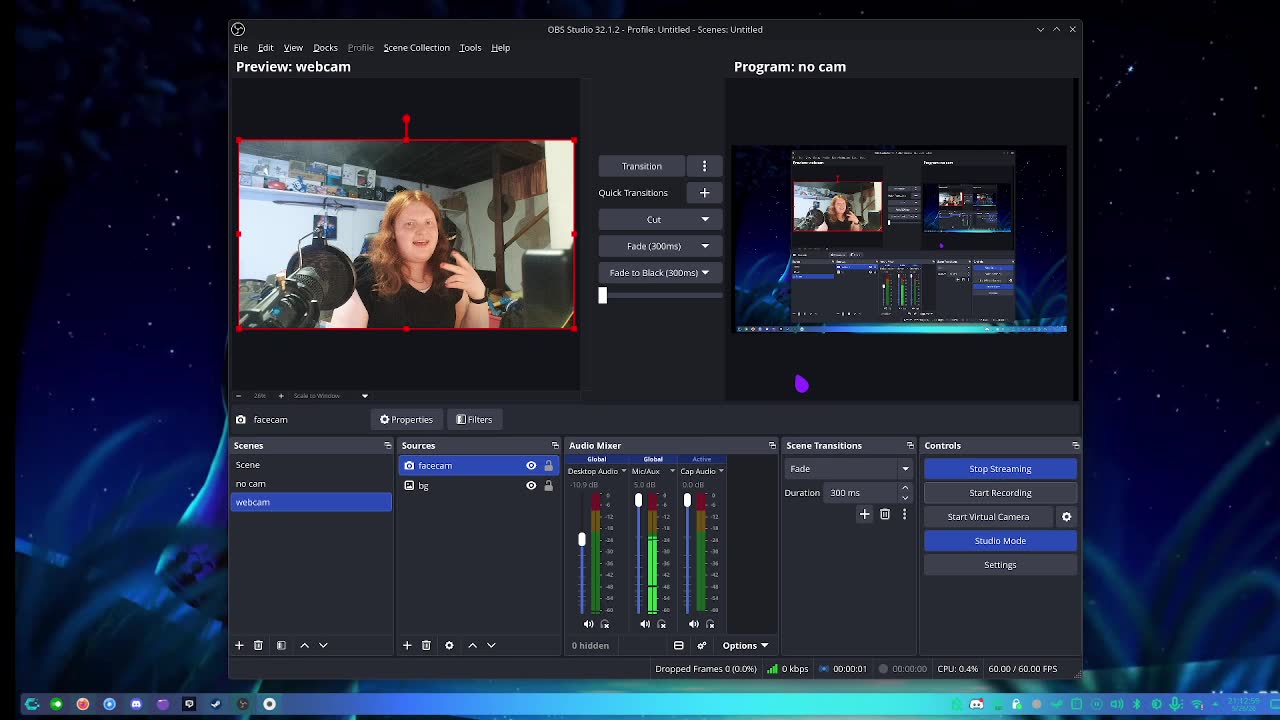This screenshot has width=1280, height=720.
Task: Lock the bg source
Action: 548,485
